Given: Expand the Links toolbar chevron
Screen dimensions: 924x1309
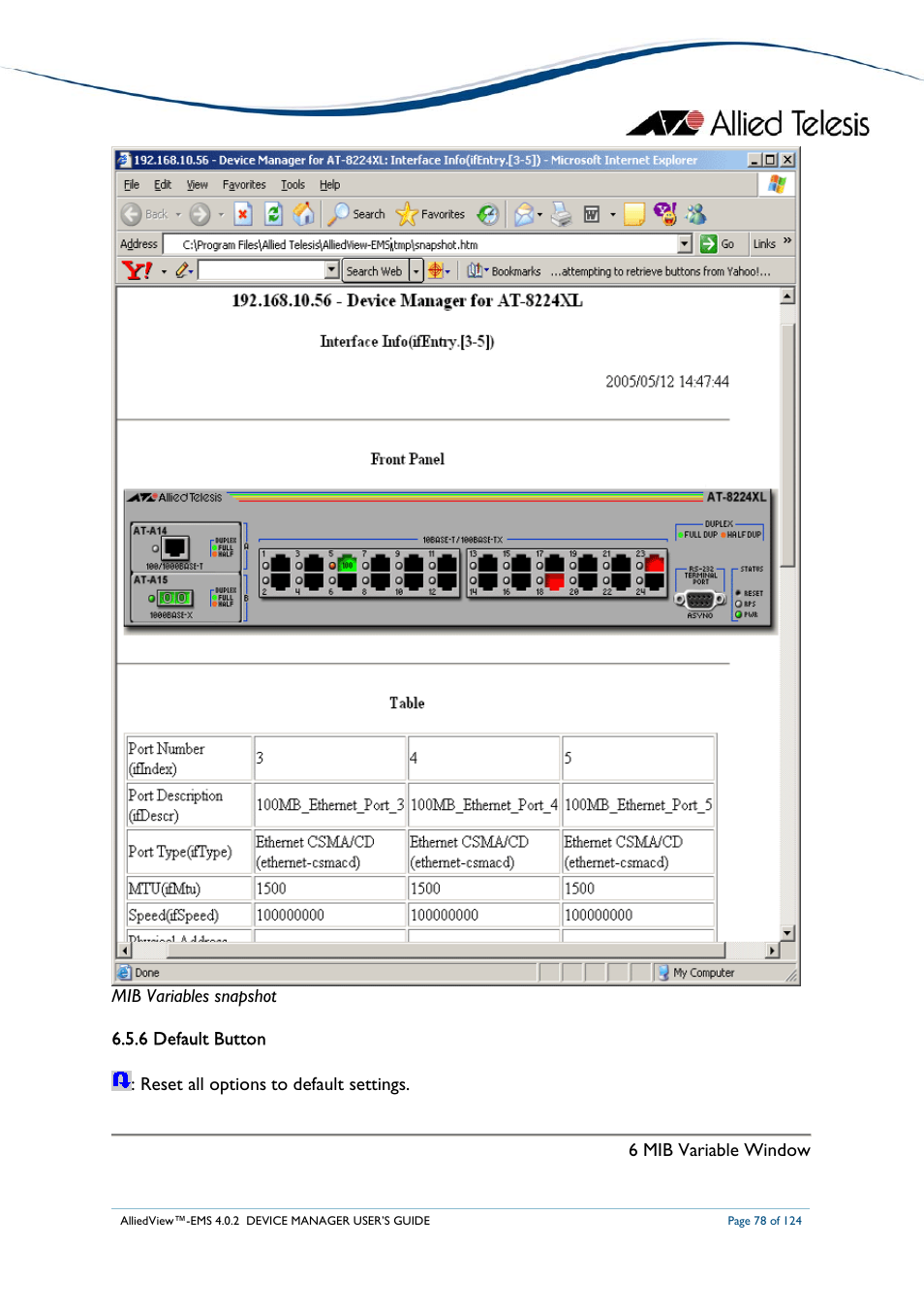Looking at the screenshot, I should point(787,240).
